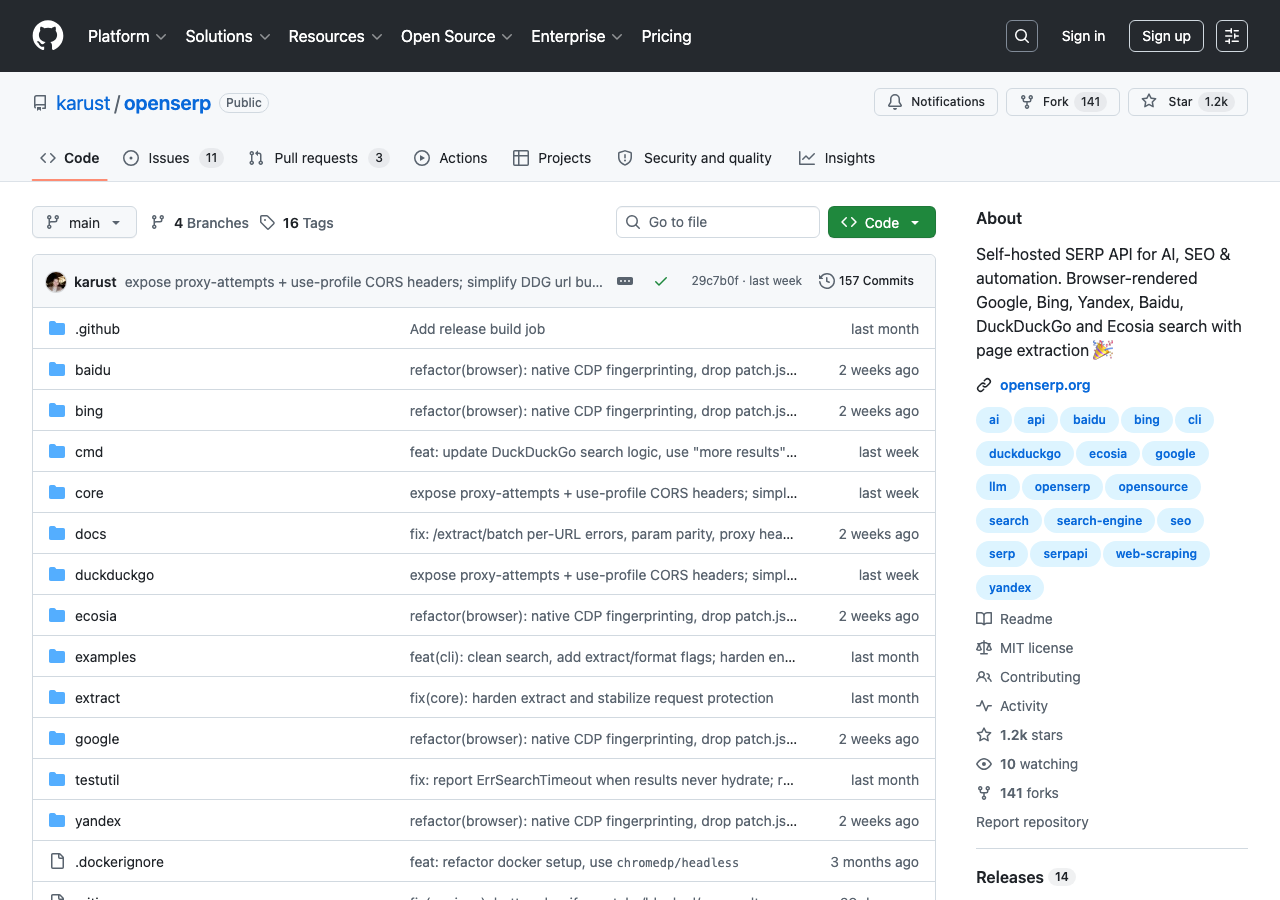
Task: Expand commit message ellipsis icon
Action: coord(625,281)
